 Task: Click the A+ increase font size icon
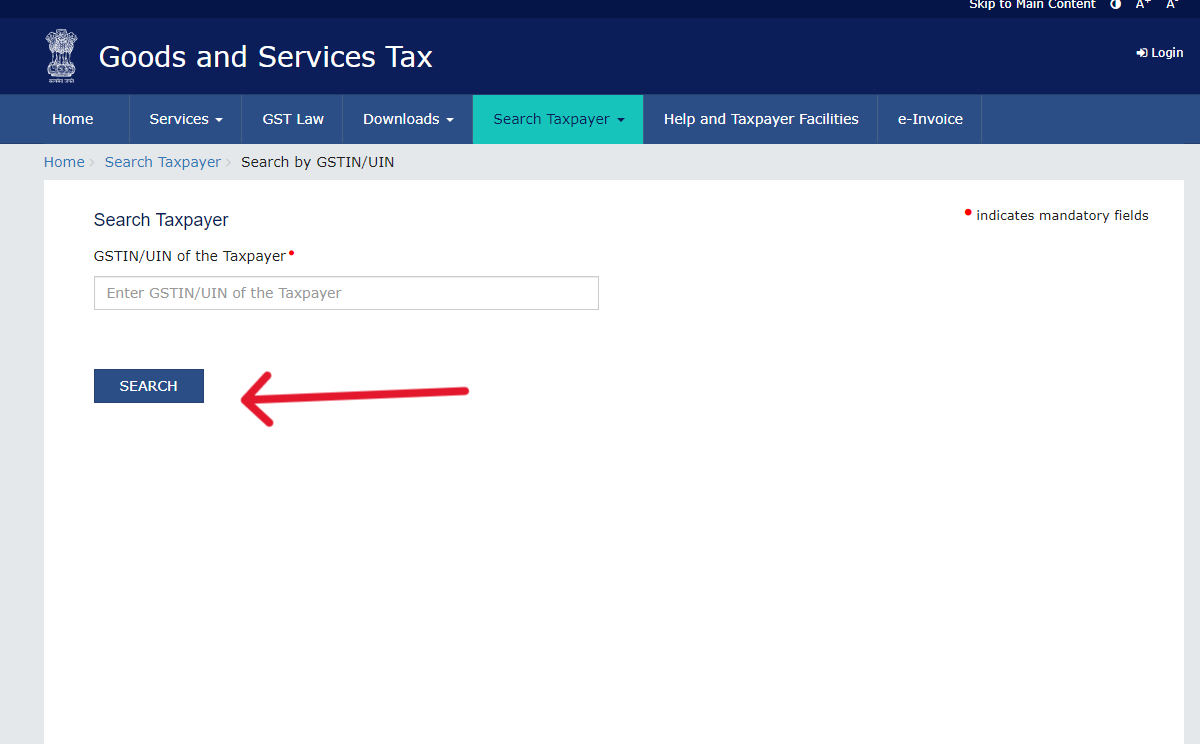click(x=1142, y=5)
